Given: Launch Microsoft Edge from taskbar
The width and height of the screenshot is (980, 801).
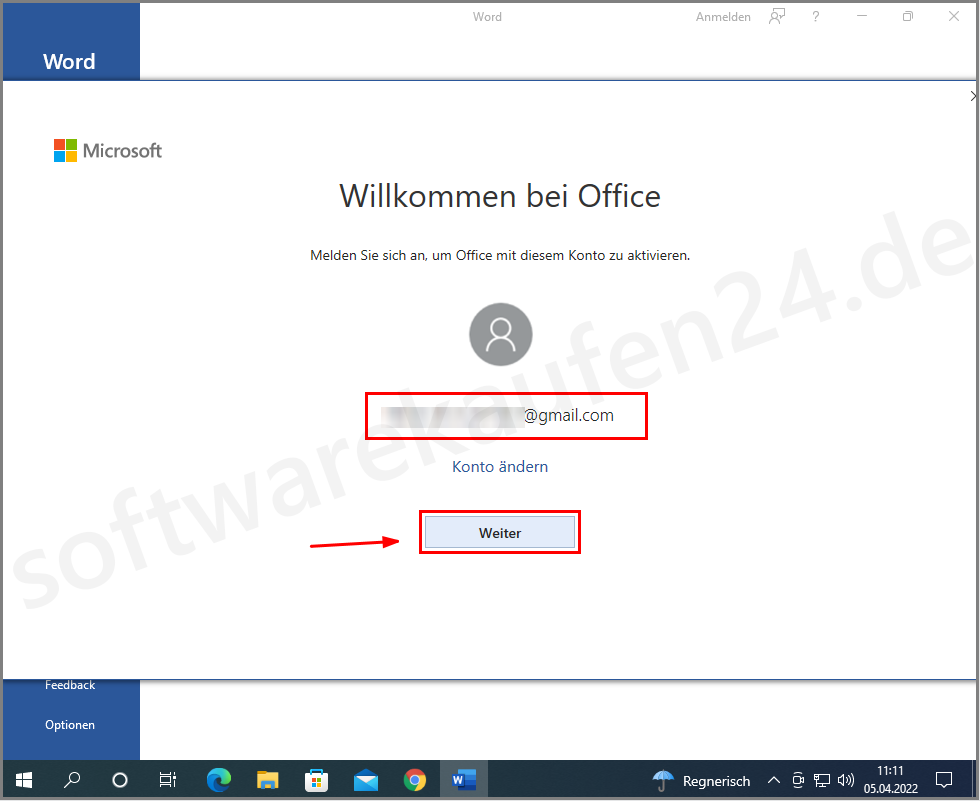Looking at the screenshot, I should 218,780.
